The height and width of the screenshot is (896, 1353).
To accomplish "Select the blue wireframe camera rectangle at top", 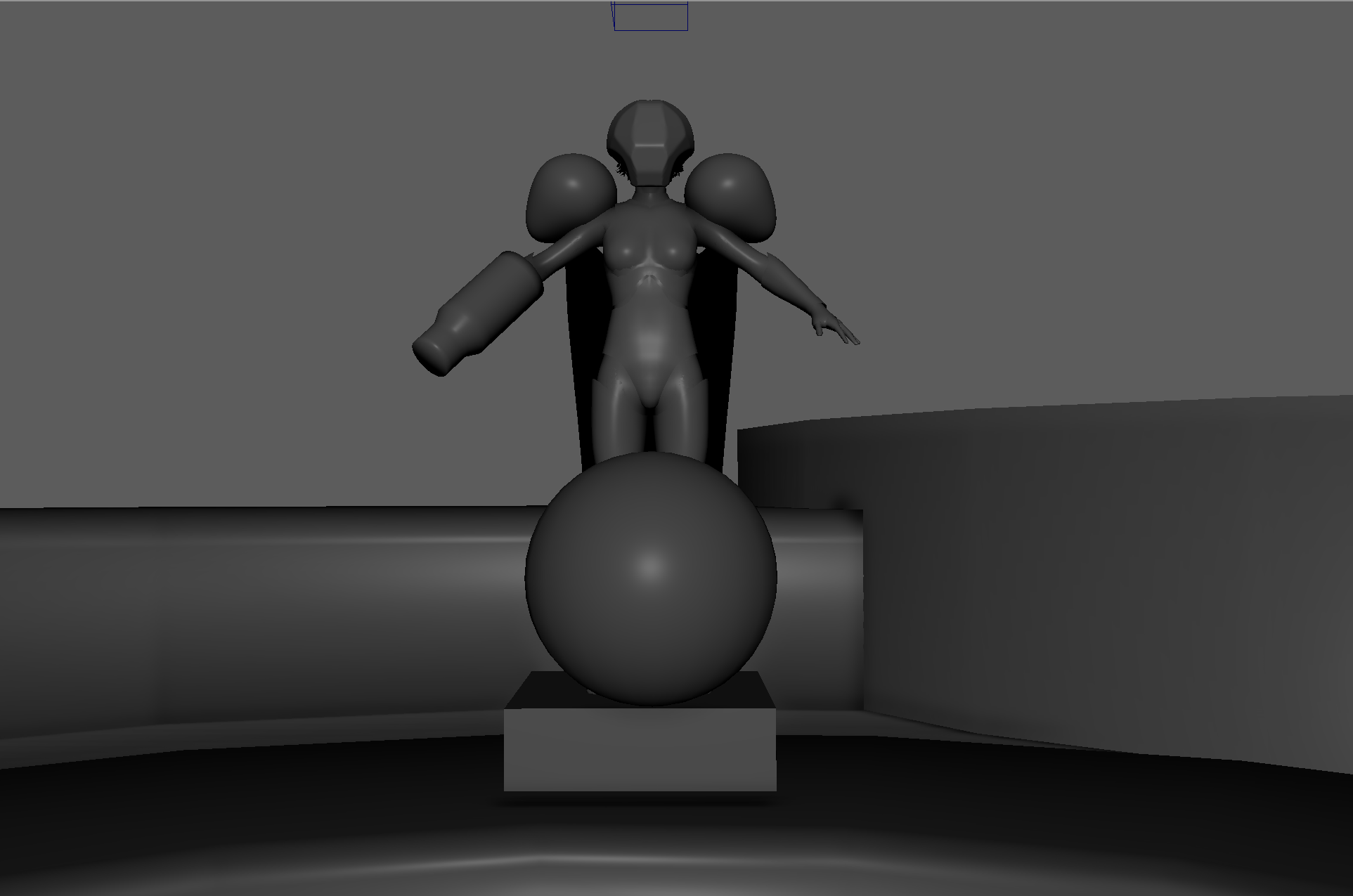I will [x=650, y=17].
